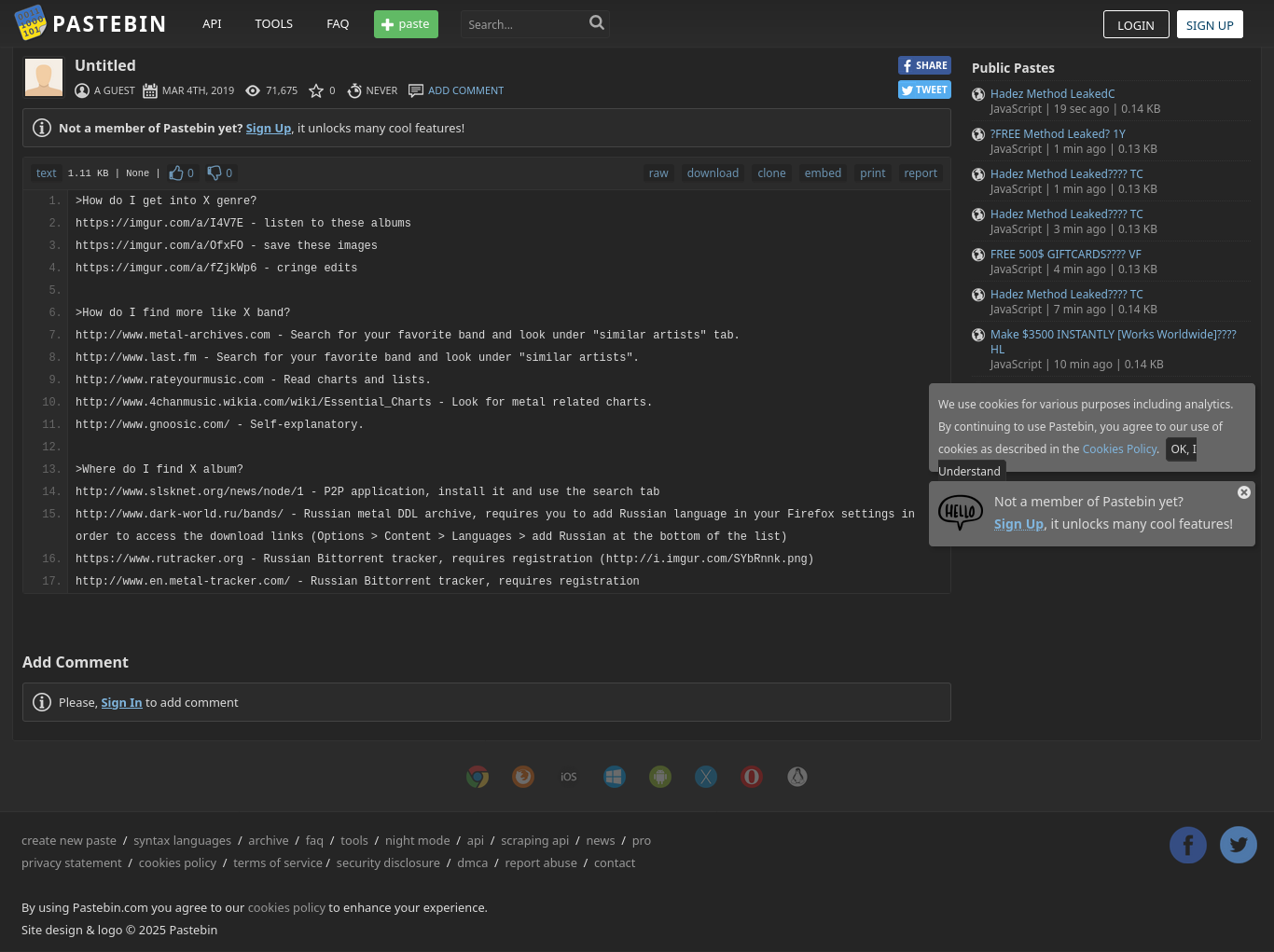Tweet this paste
The image size is (1274, 952).
[924, 90]
